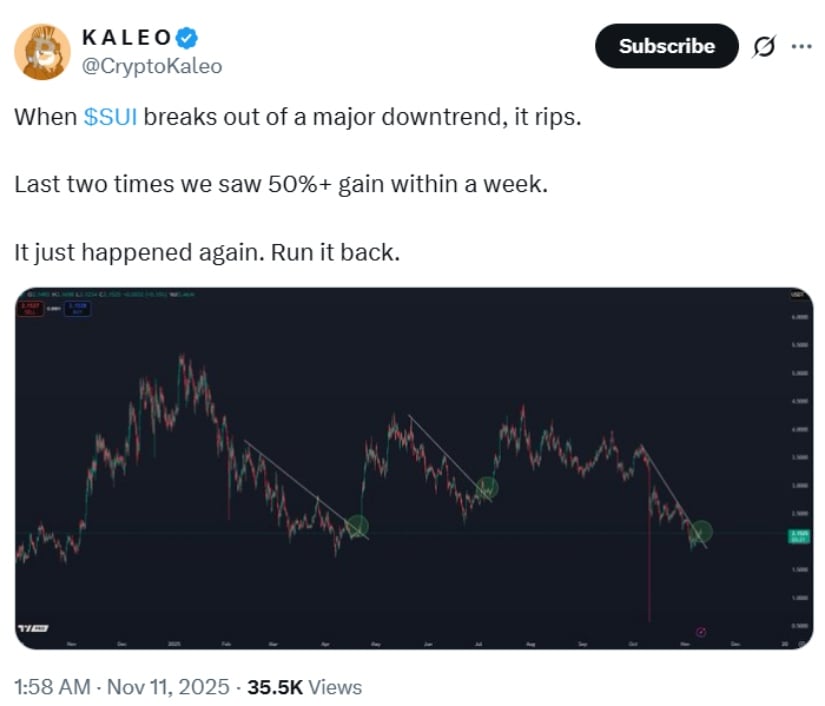Click the TradingView logo on the chart
Screen dimensions: 825x706
coord(30,627)
